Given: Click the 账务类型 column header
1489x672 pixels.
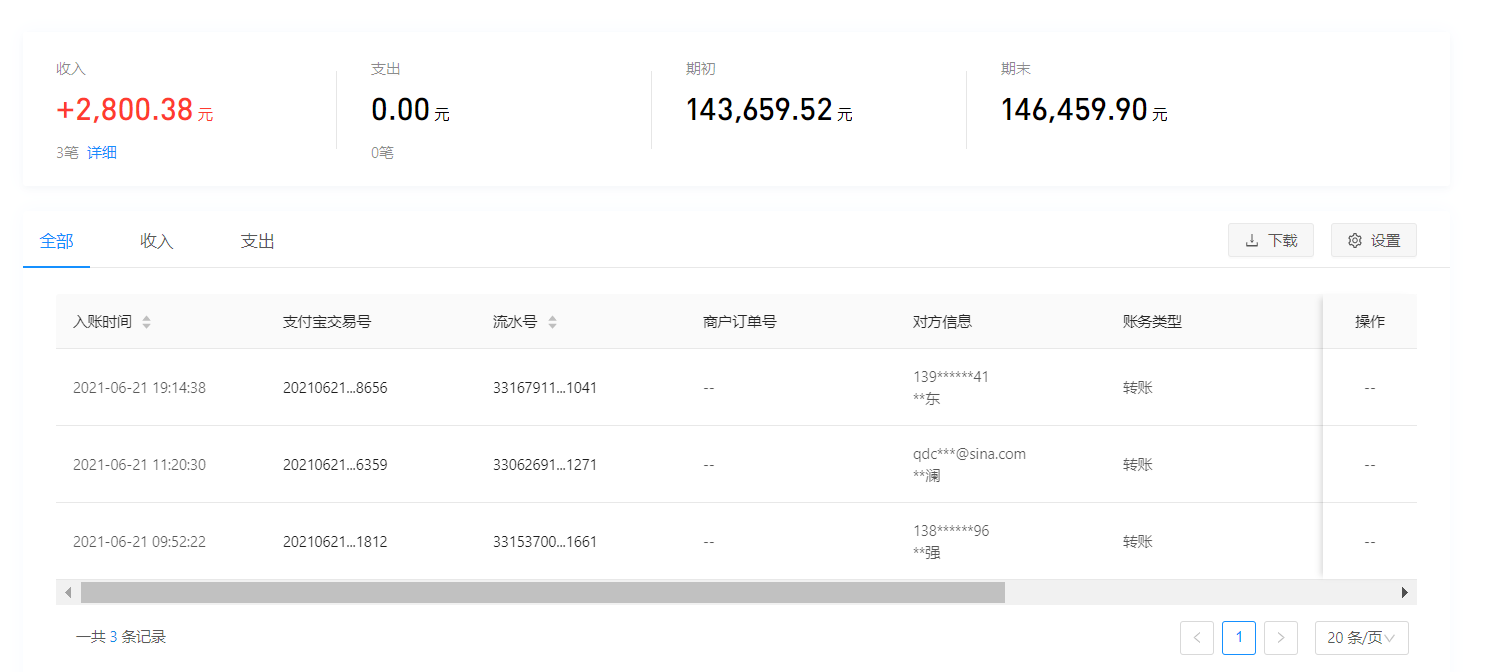Looking at the screenshot, I should (1152, 322).
